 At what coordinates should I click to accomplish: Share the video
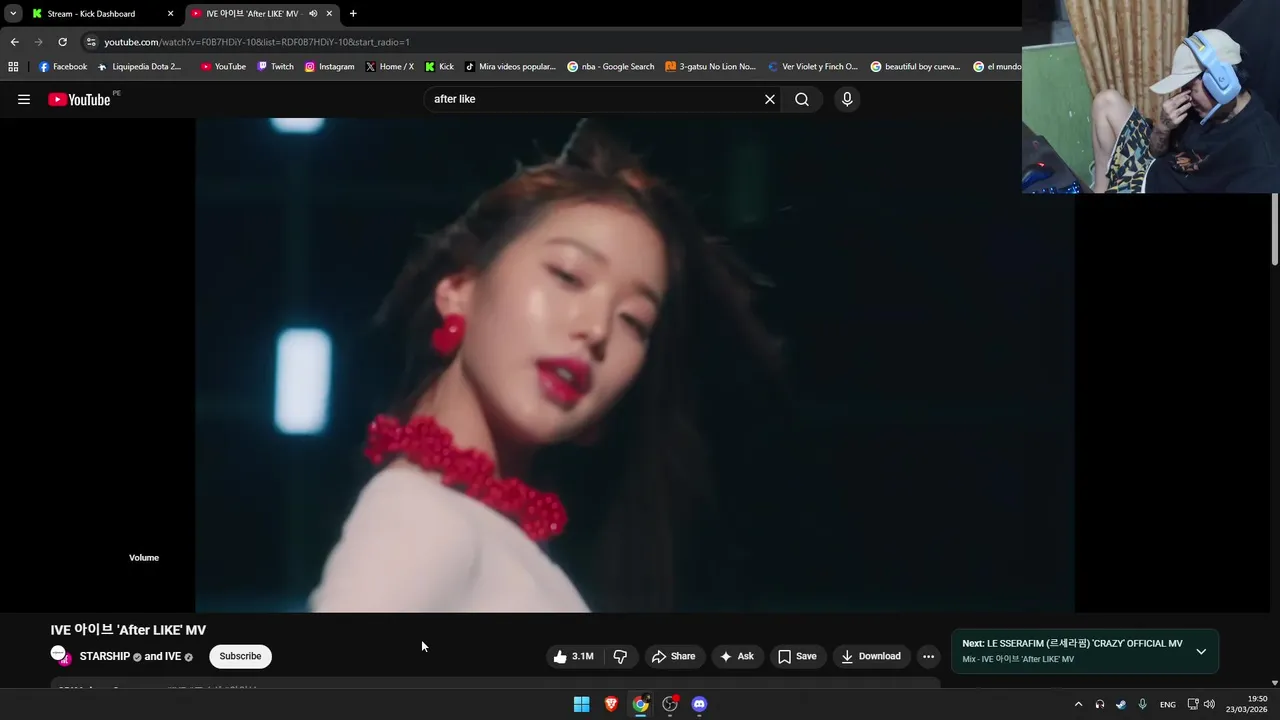point(673,656)
